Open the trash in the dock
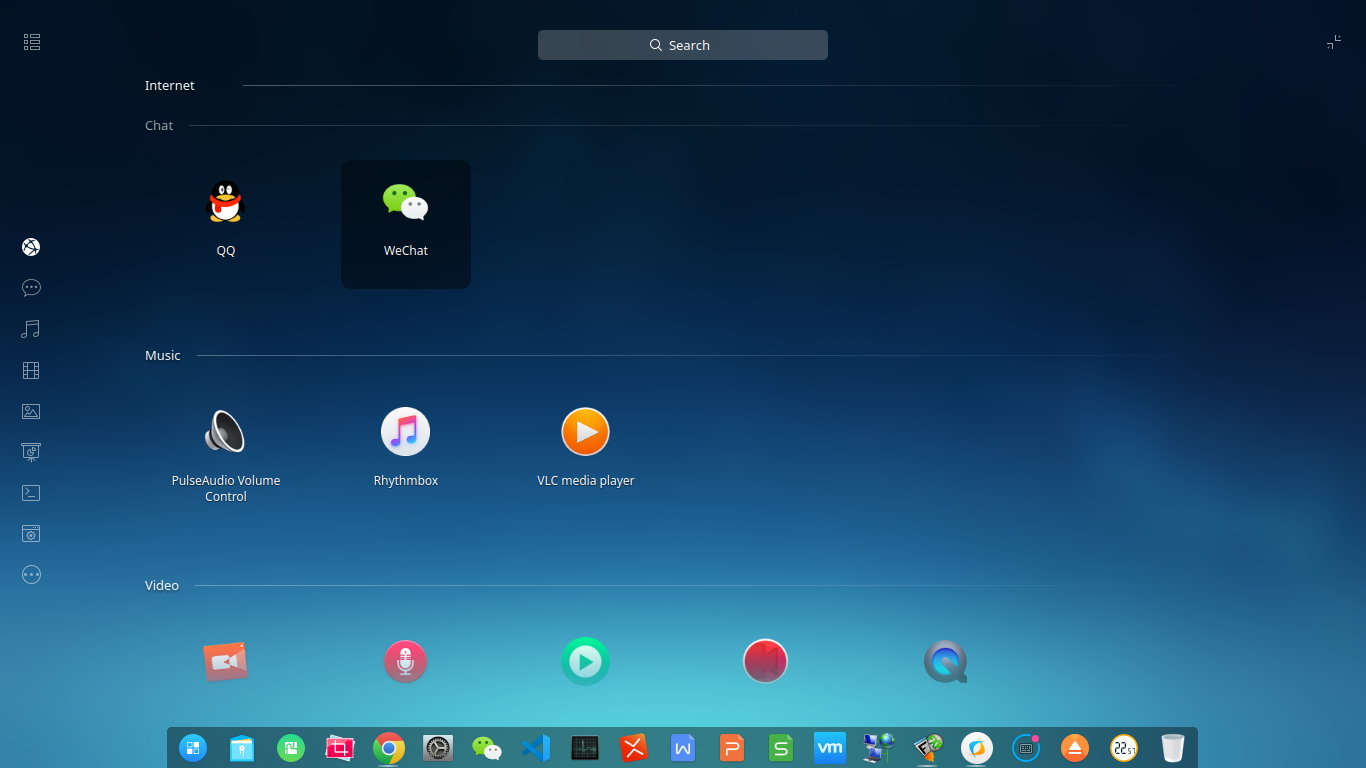 (1173, 747)
